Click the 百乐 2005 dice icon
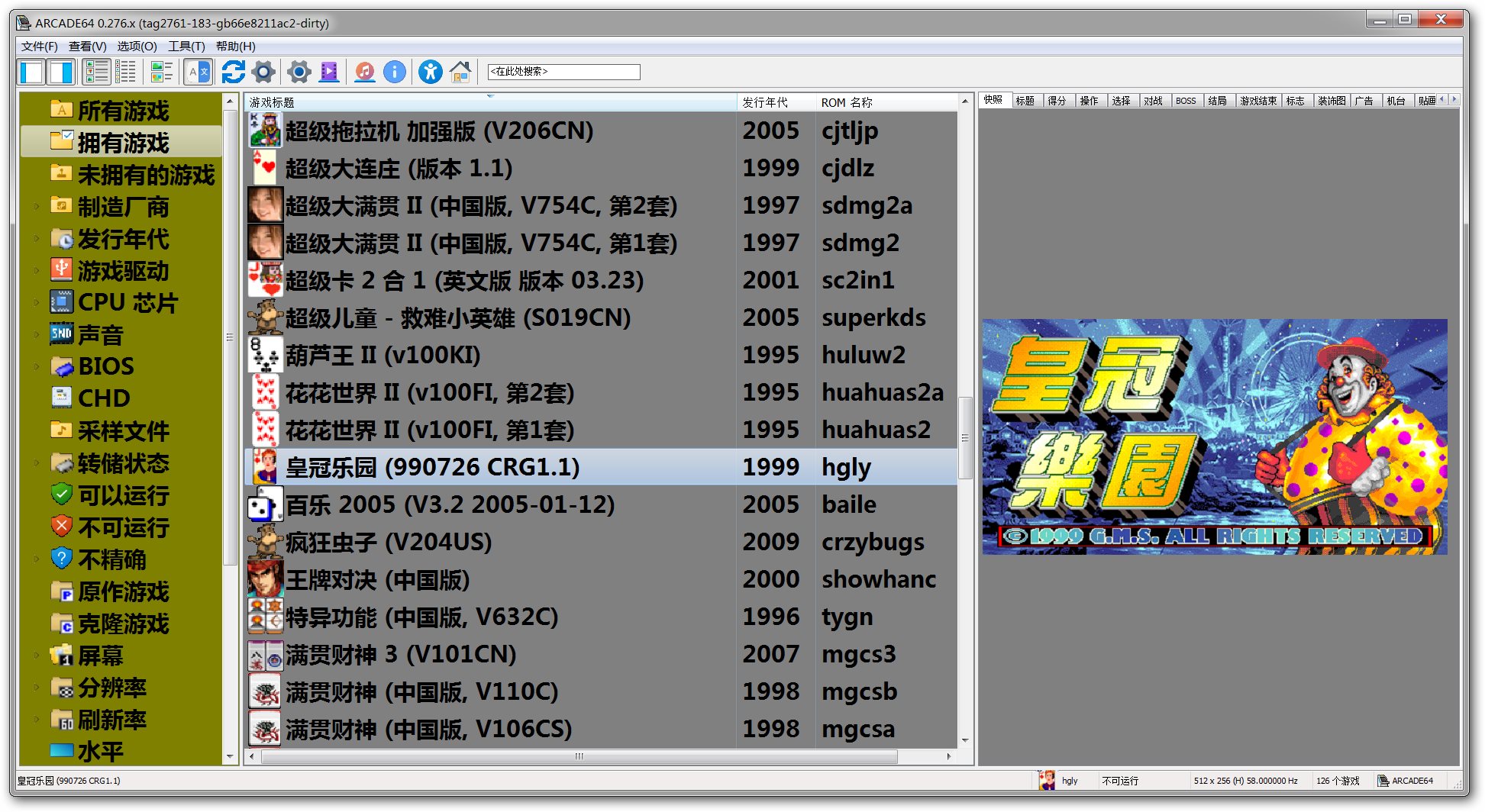1485x812 pixels. point(265,504)
